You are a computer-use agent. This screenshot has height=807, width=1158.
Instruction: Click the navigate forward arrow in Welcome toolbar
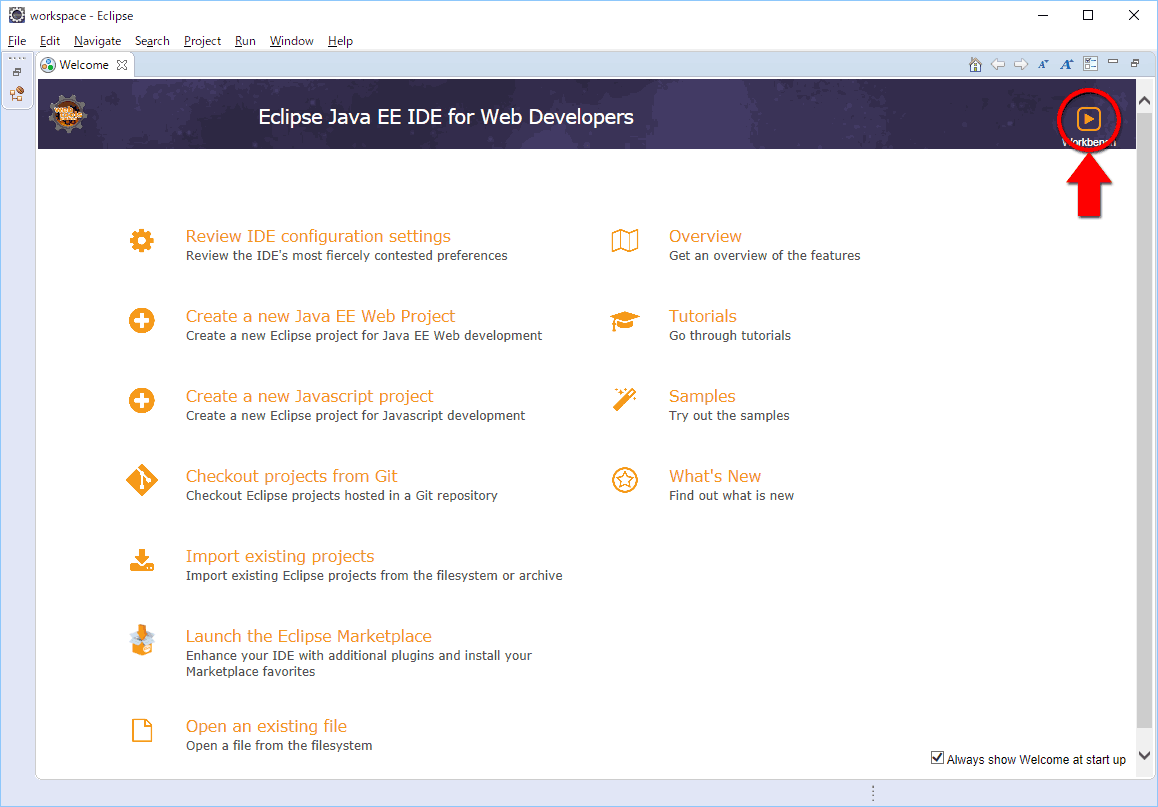(1021, 64)
